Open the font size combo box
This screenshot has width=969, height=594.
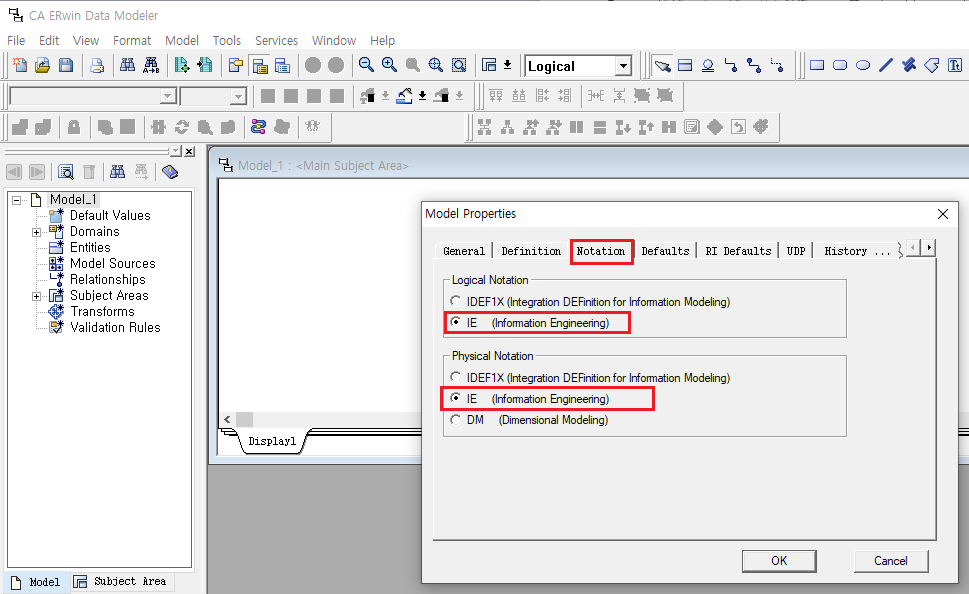click(213, 96)
